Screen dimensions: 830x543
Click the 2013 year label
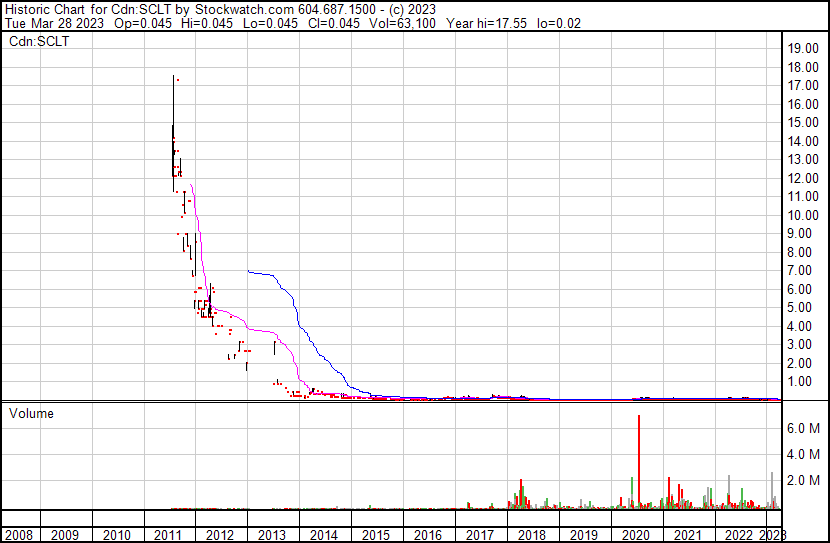click(x=273, y=534)
